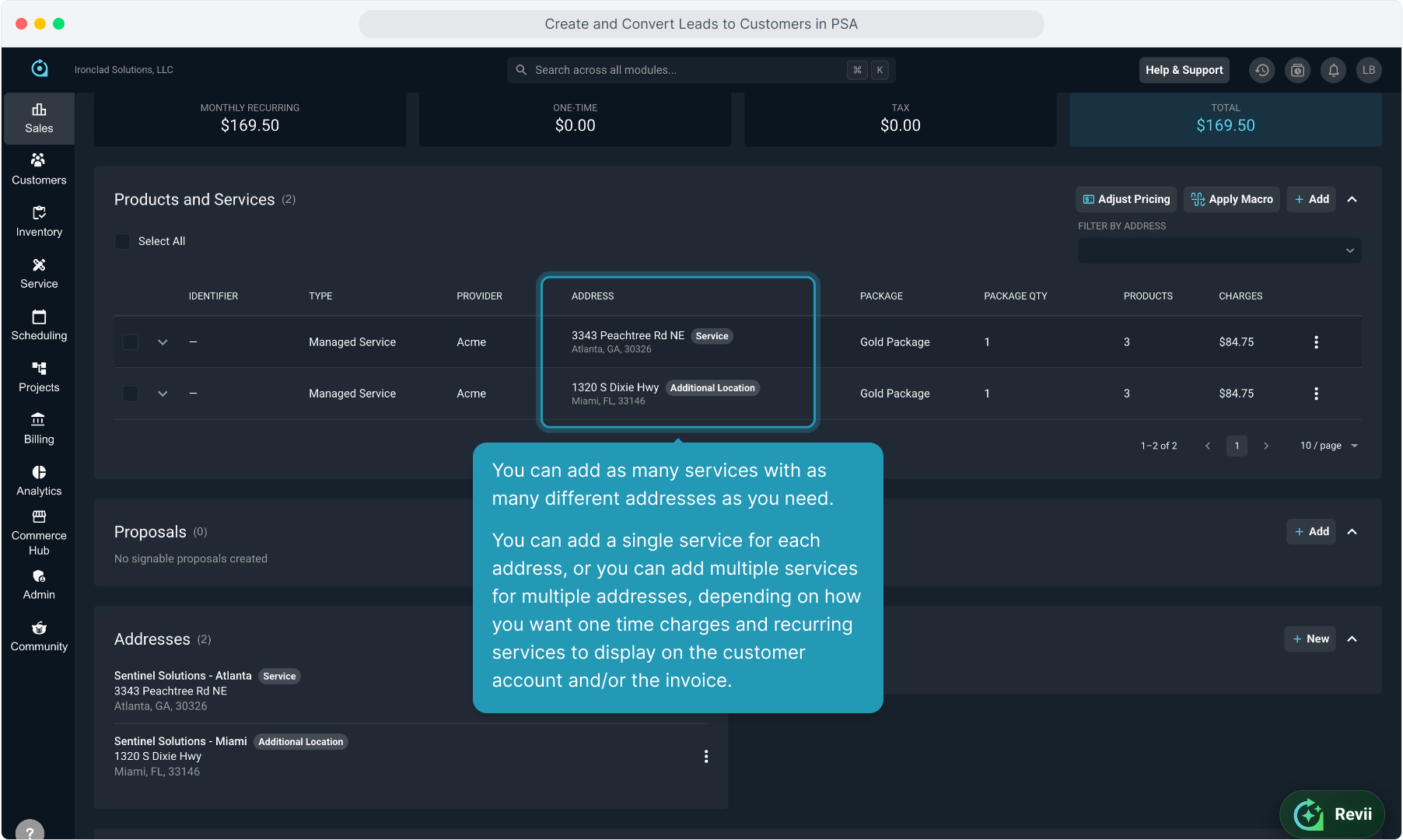Viewport: 1403px width, 840px height.
Task: Expand the 1320 S Dixie Hwy service row
Action: tap(163, 394)
